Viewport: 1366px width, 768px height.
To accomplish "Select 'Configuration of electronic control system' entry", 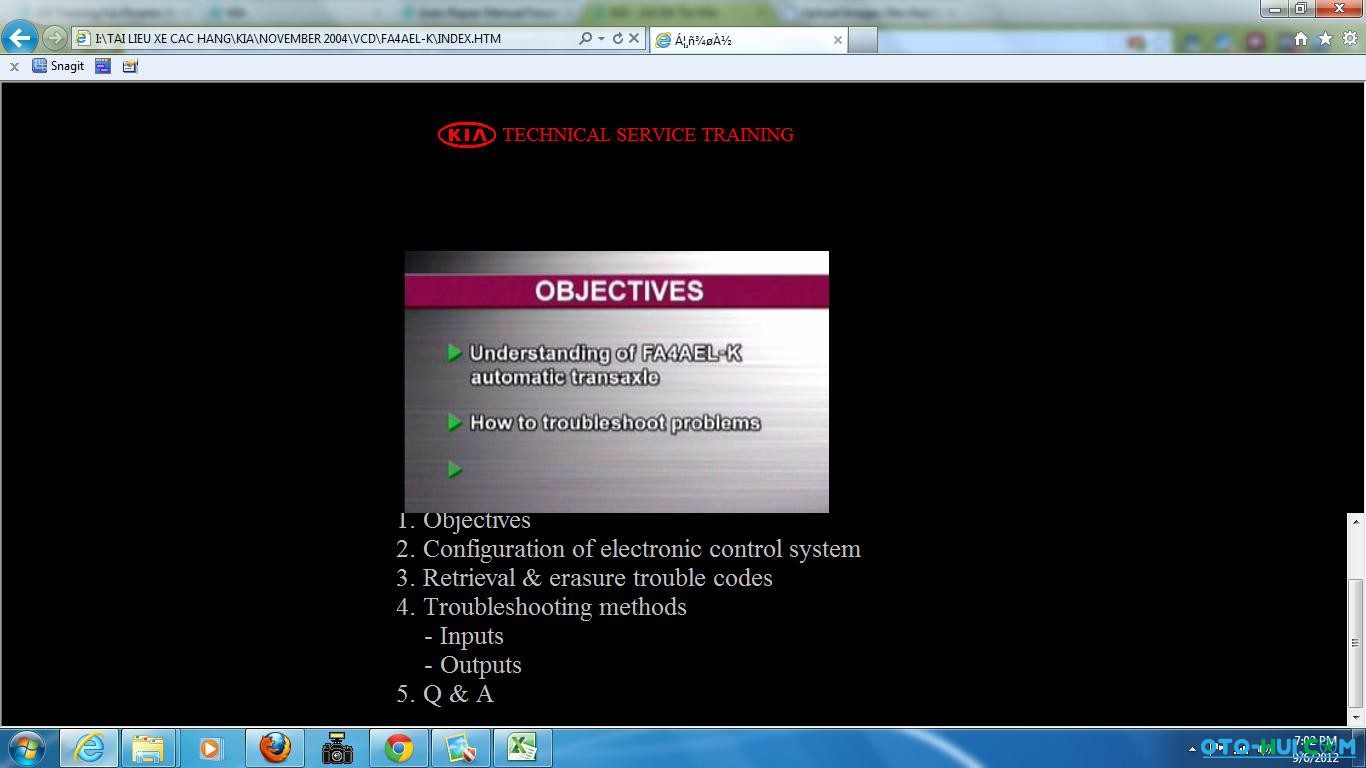I will (x=628, y=549).
